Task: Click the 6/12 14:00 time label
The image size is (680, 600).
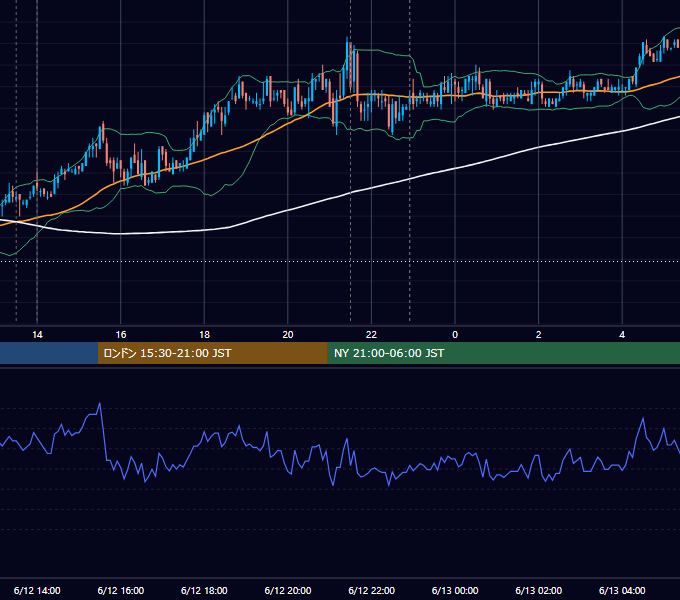Action: tap(37, 590)
